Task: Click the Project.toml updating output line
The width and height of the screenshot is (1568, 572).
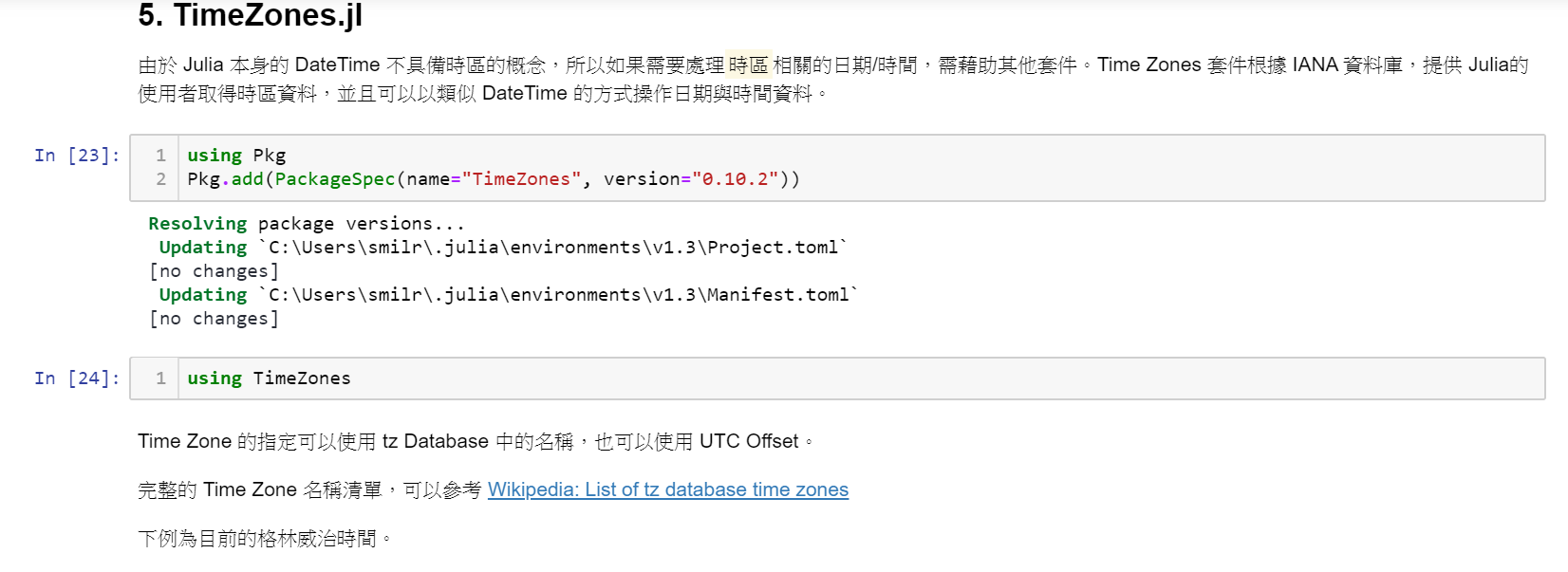Action: [502, 248]
